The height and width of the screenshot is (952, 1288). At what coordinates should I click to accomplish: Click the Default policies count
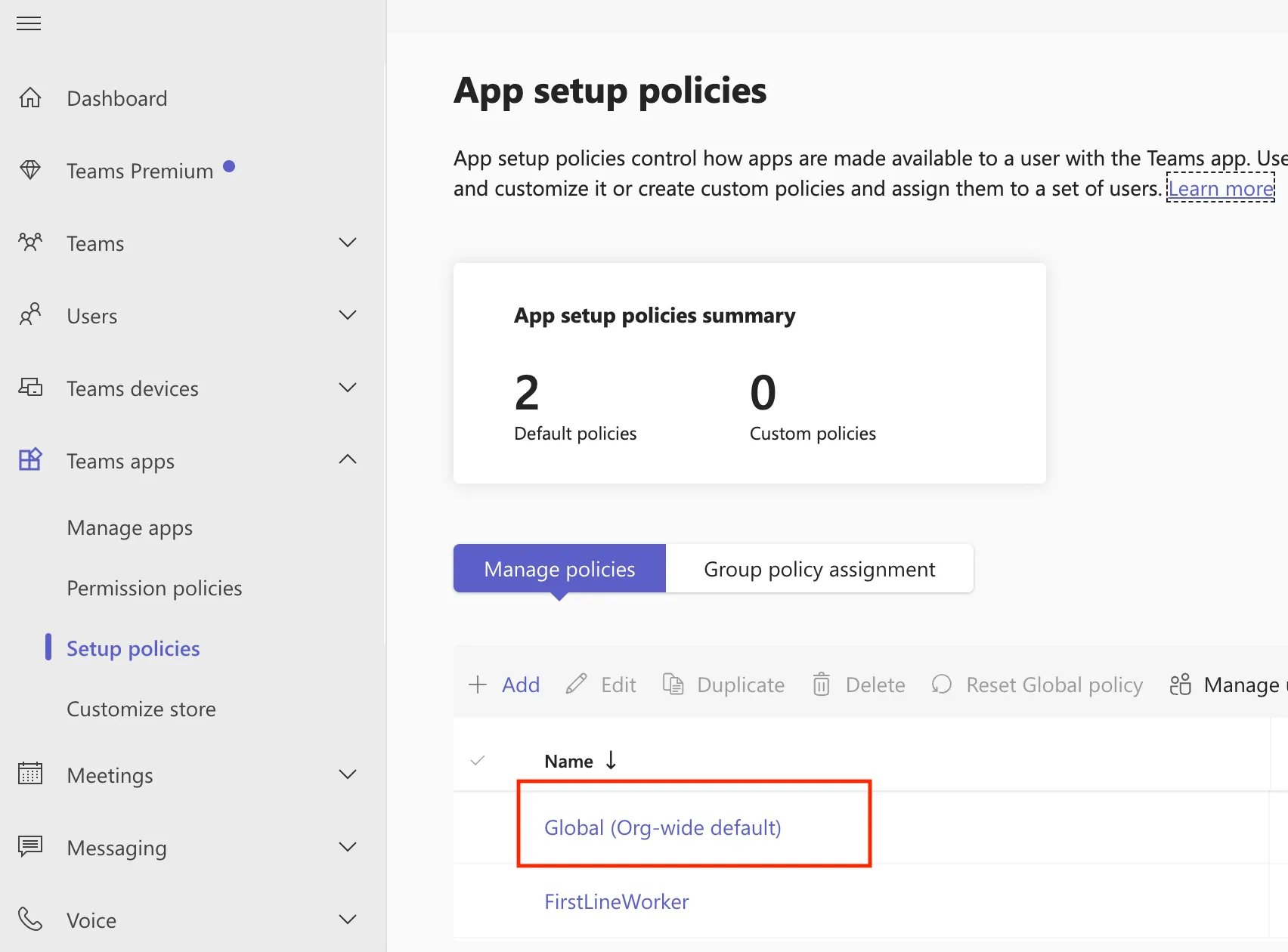click(x=527, y=392)
